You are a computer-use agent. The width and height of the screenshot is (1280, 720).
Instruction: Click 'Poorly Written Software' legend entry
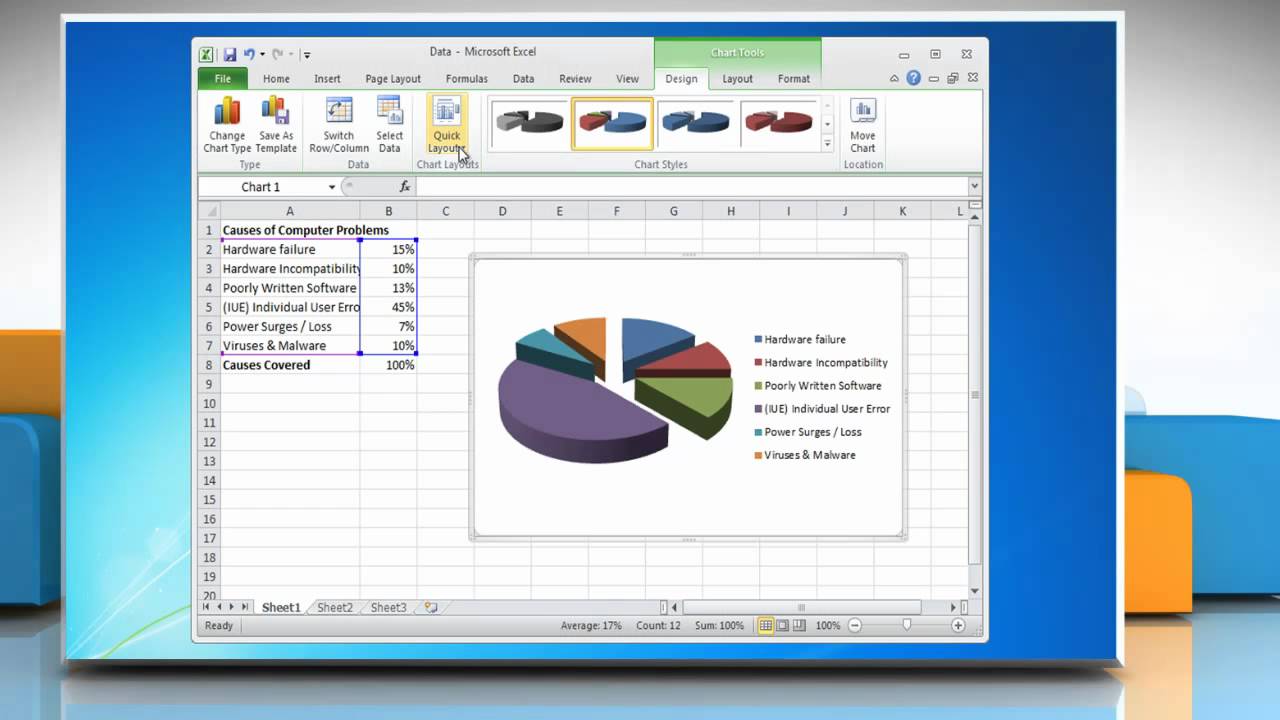tap(818, 386)
